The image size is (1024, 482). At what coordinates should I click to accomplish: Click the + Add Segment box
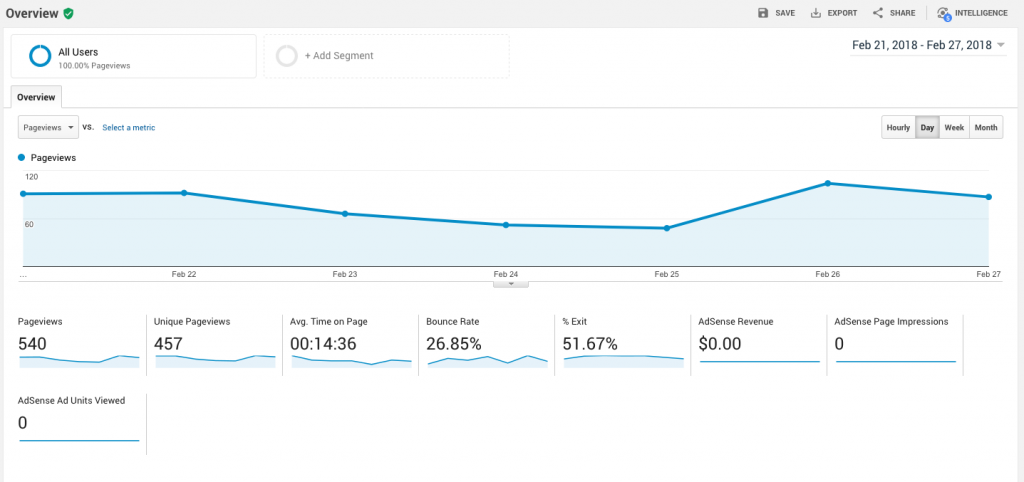385,56
